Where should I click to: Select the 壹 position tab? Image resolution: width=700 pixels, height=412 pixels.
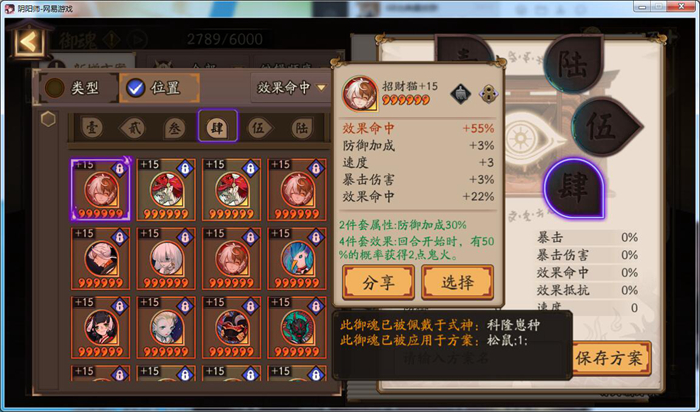tap(92, 128)
